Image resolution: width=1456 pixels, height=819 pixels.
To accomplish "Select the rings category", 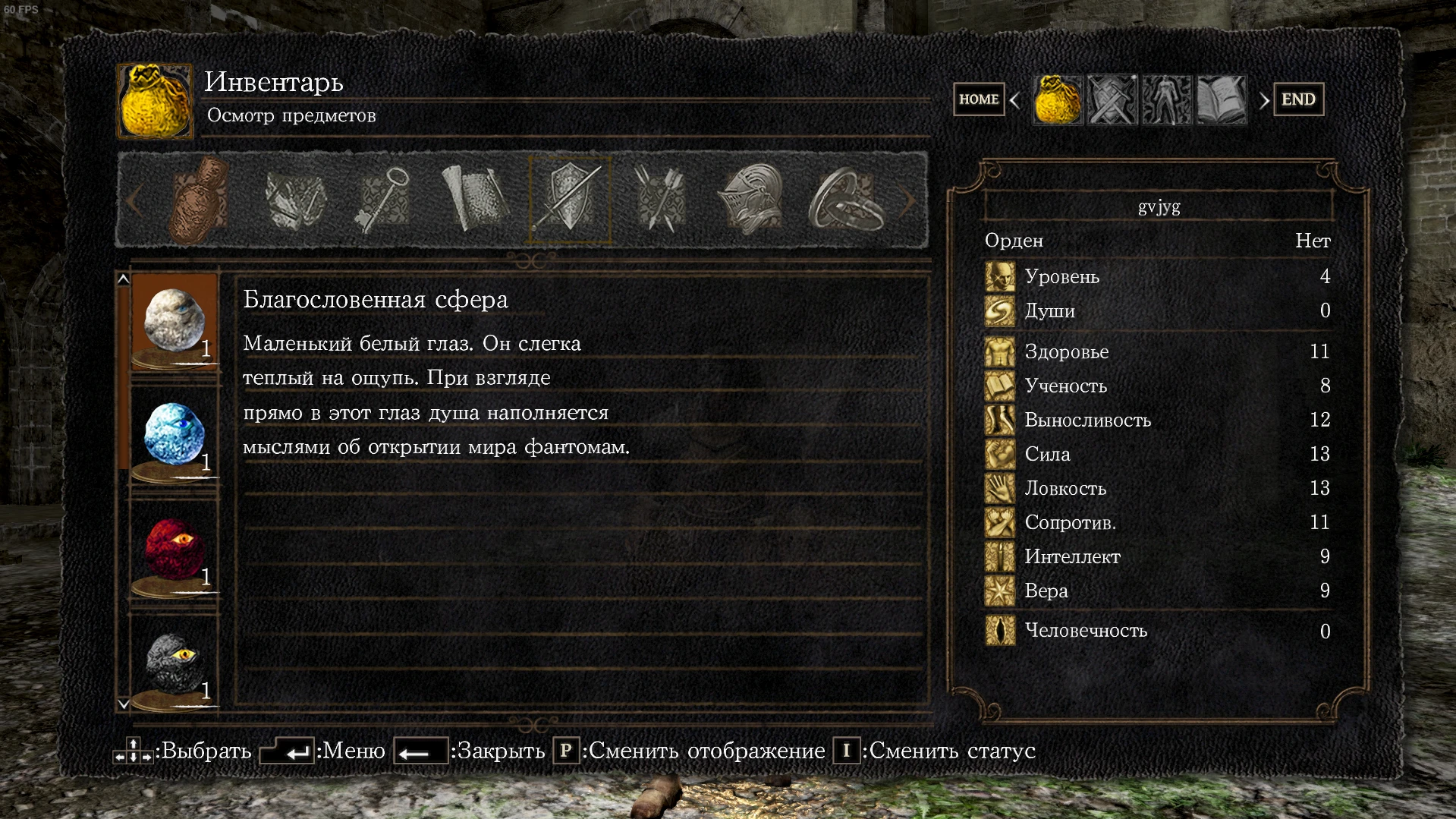I will (847, 200).
